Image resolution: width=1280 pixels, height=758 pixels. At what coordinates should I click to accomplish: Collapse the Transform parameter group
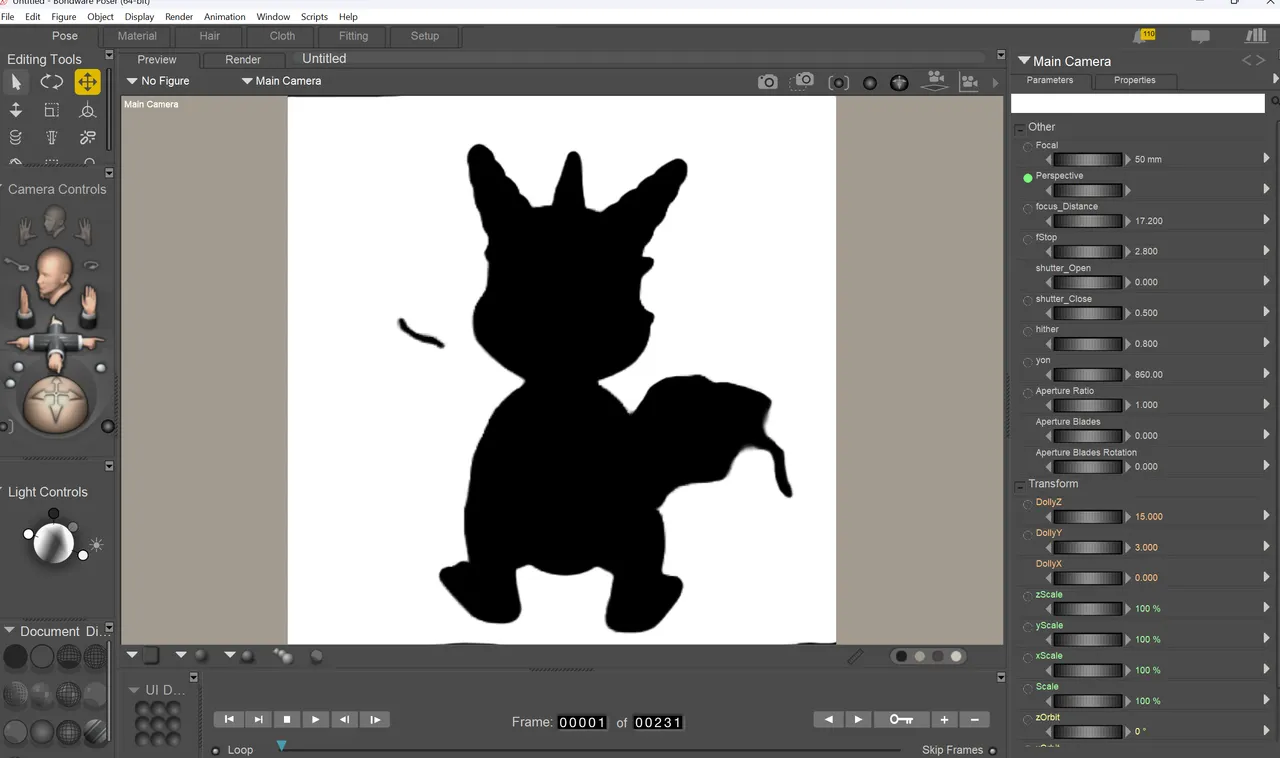pos(1019,486)
